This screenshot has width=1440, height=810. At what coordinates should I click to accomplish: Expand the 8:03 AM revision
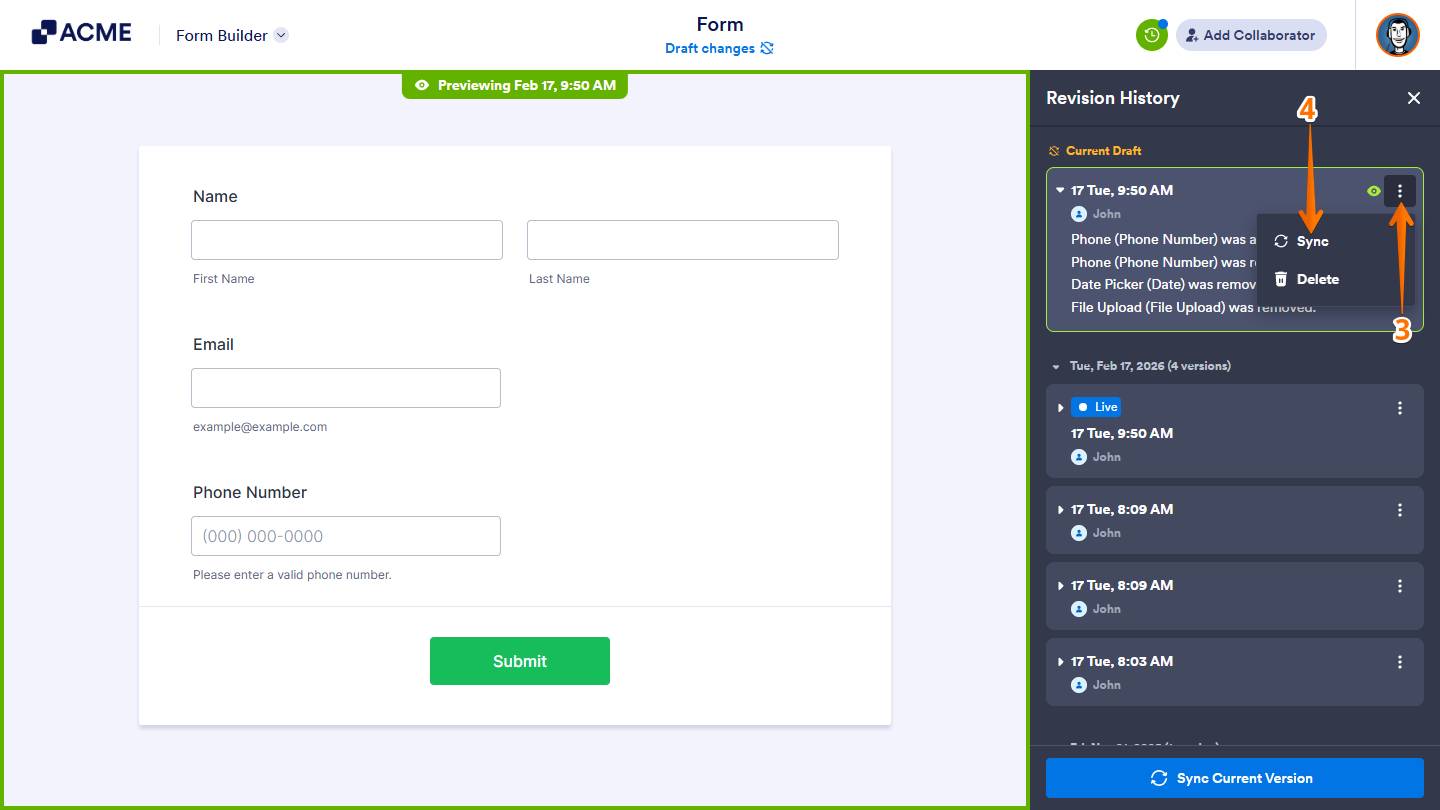click(1061, 662)
